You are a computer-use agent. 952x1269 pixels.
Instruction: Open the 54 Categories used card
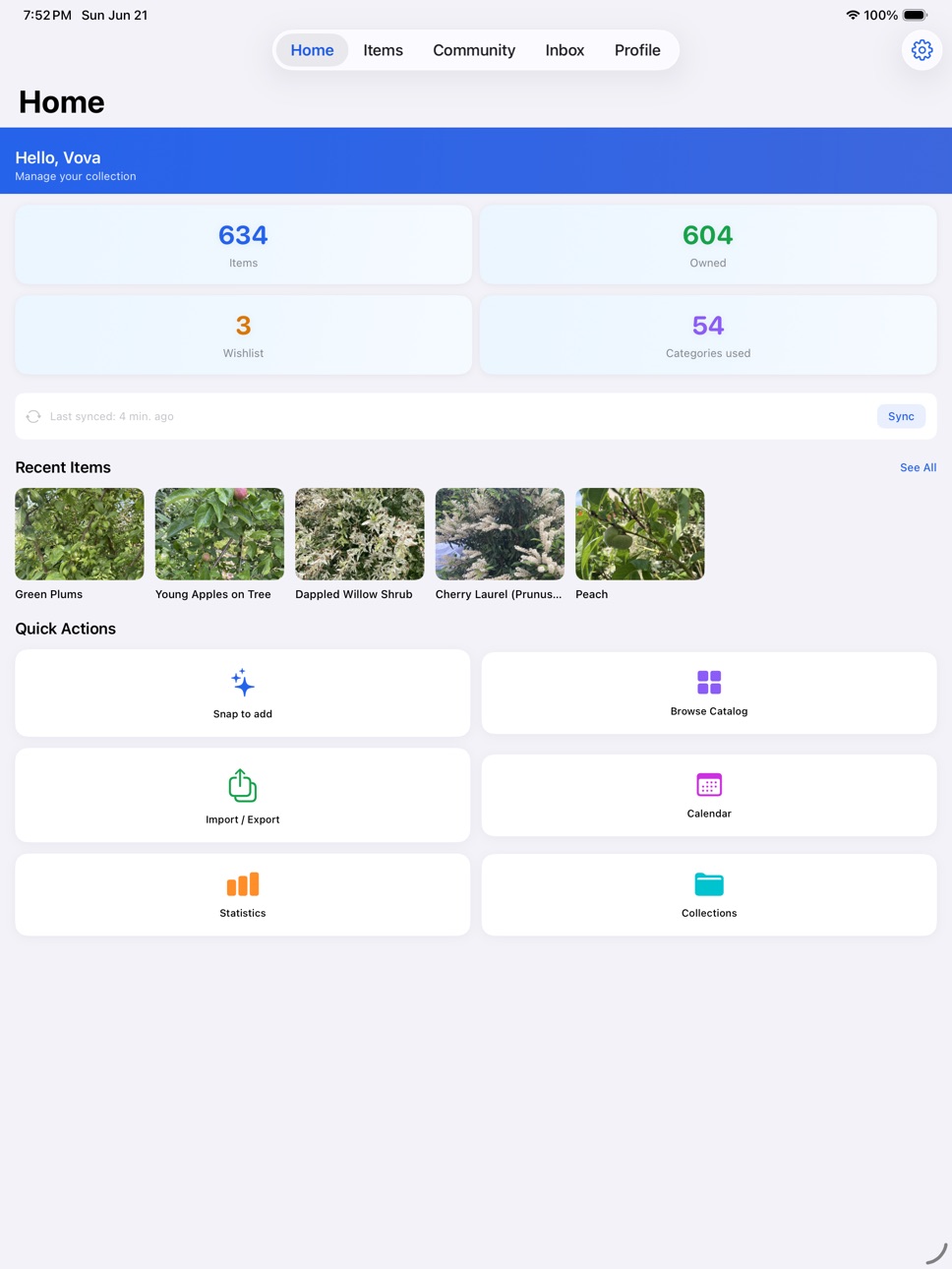(x=708, y=334)
